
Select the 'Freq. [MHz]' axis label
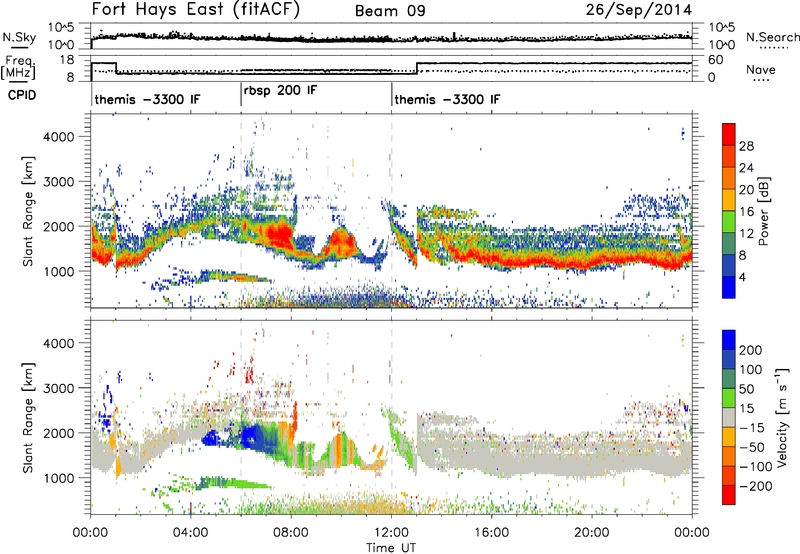point(18,67)
